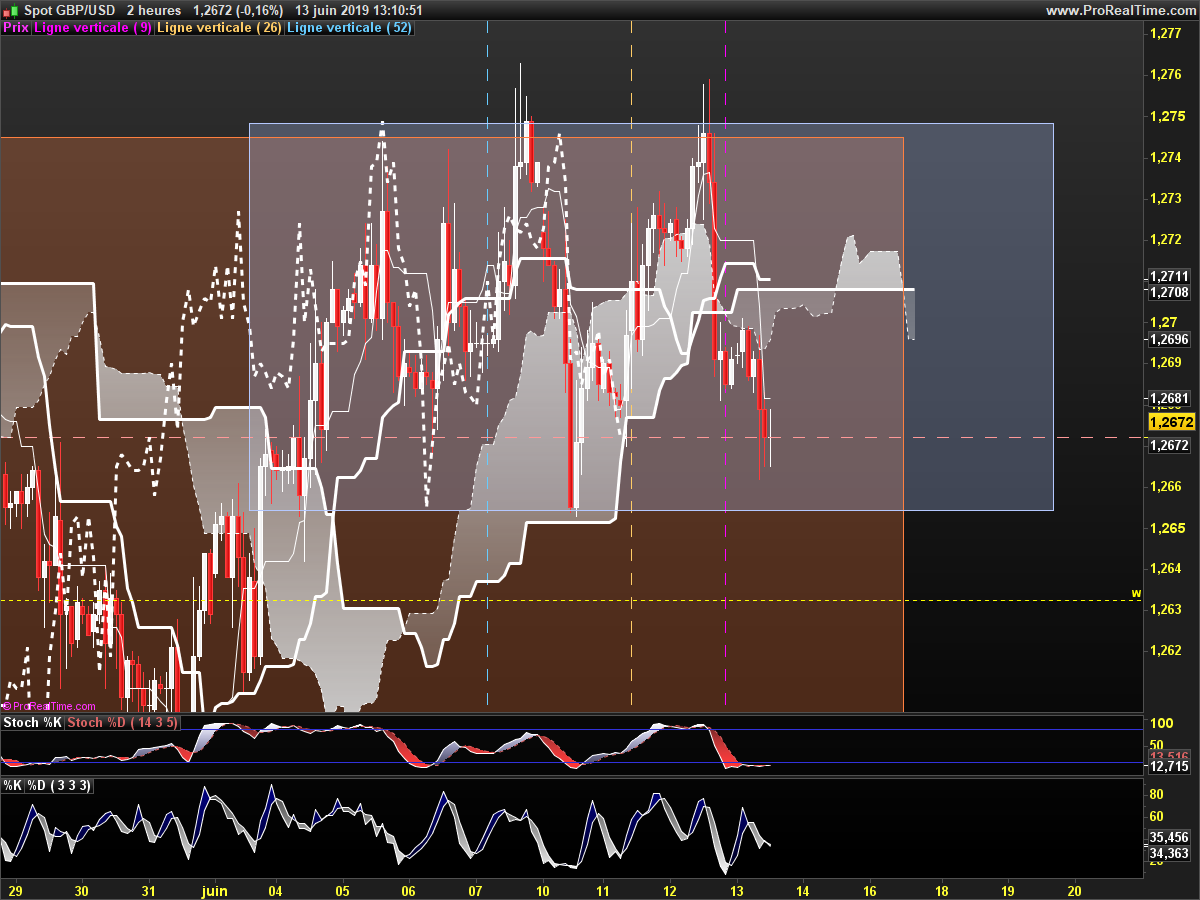Viewport: 1200px width, 900px height.
Task: Click the 1,275 price axis label
Action: coord(1166,116)
